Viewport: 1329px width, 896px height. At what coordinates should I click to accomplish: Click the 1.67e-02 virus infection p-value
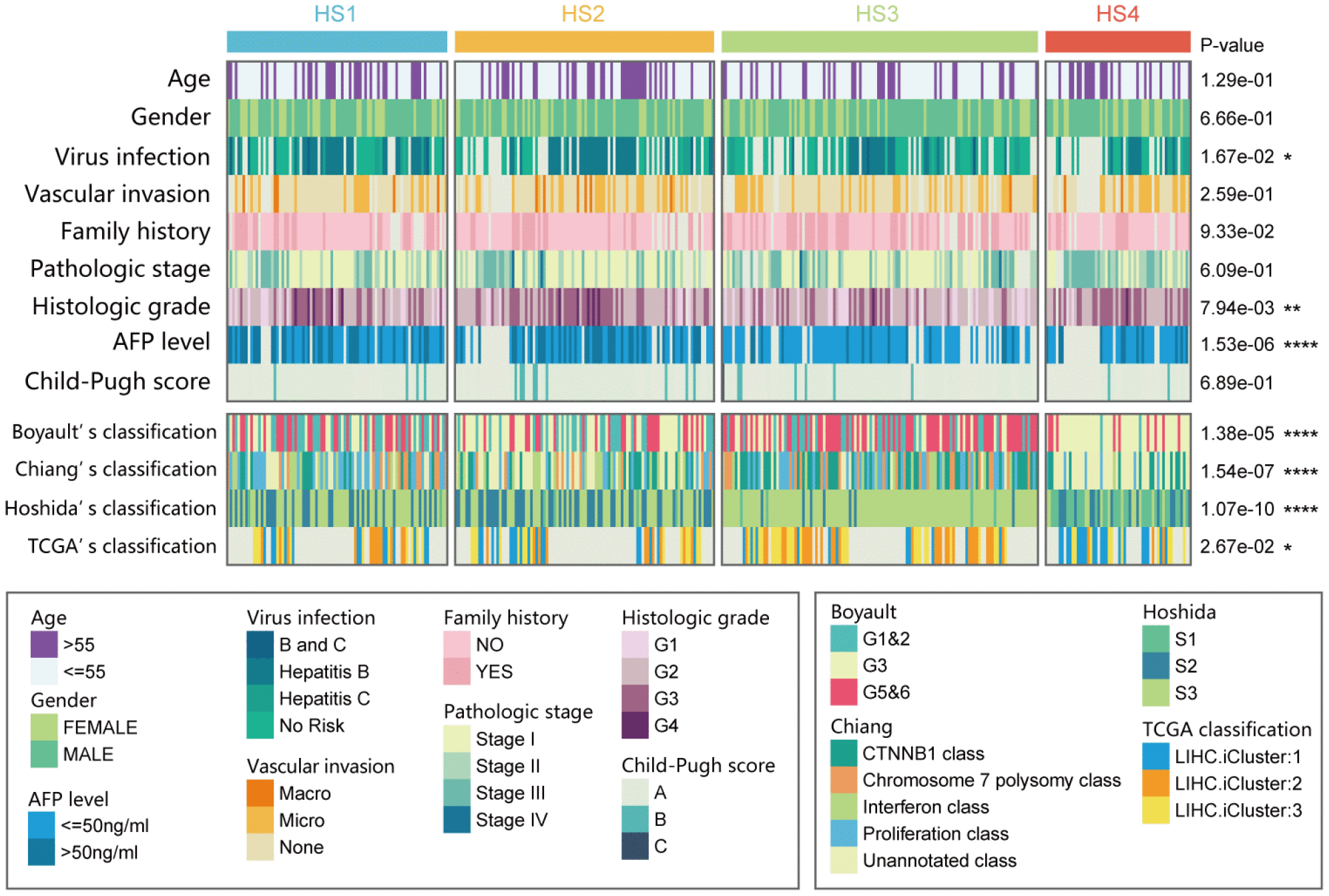tap(1238, 157)
